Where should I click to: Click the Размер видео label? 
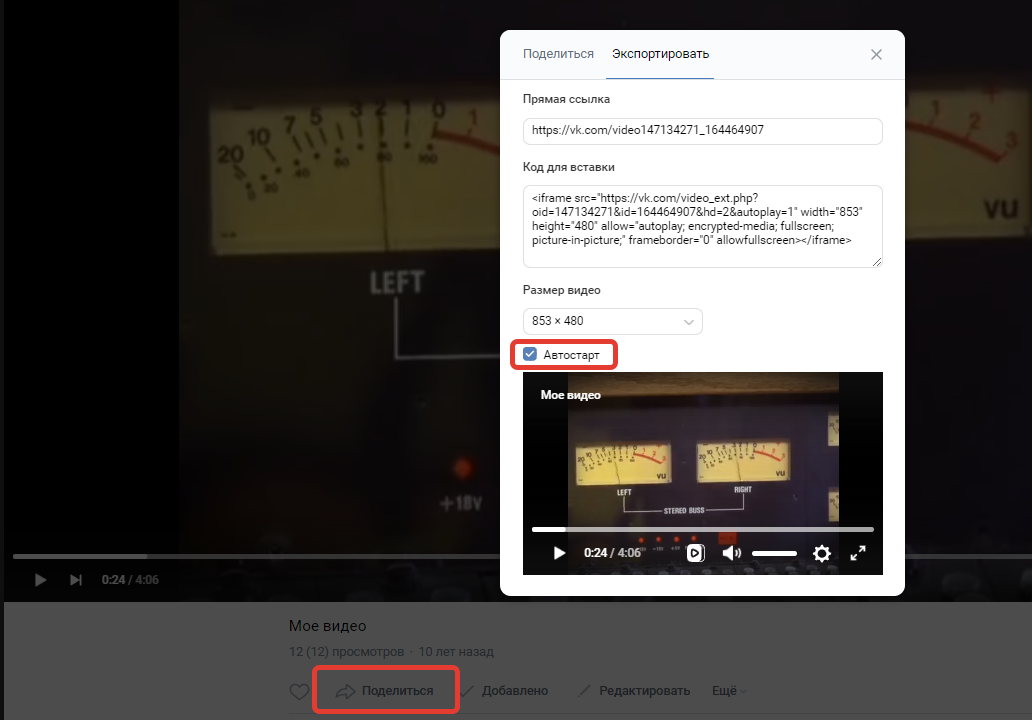561,290
